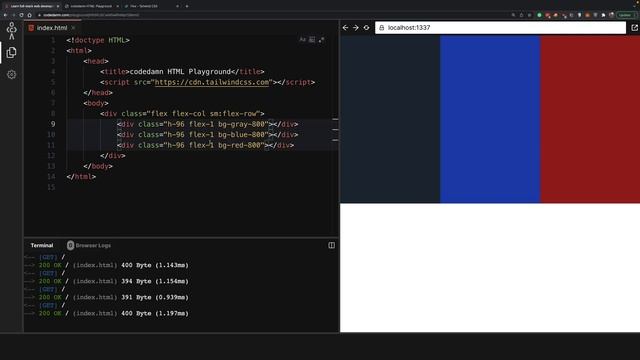Switch to the third browser tab
This screenshot has height=360, width=640.
point(151,6)
